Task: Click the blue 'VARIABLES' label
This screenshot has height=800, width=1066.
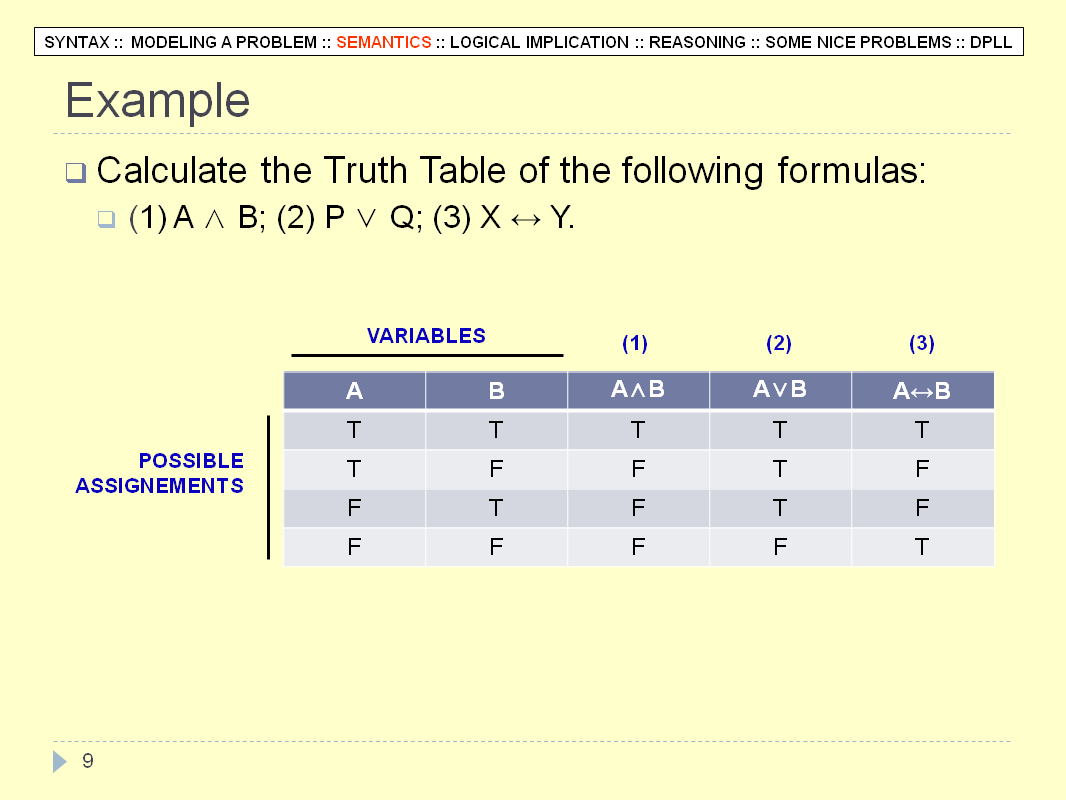Action: click(426, 336)
